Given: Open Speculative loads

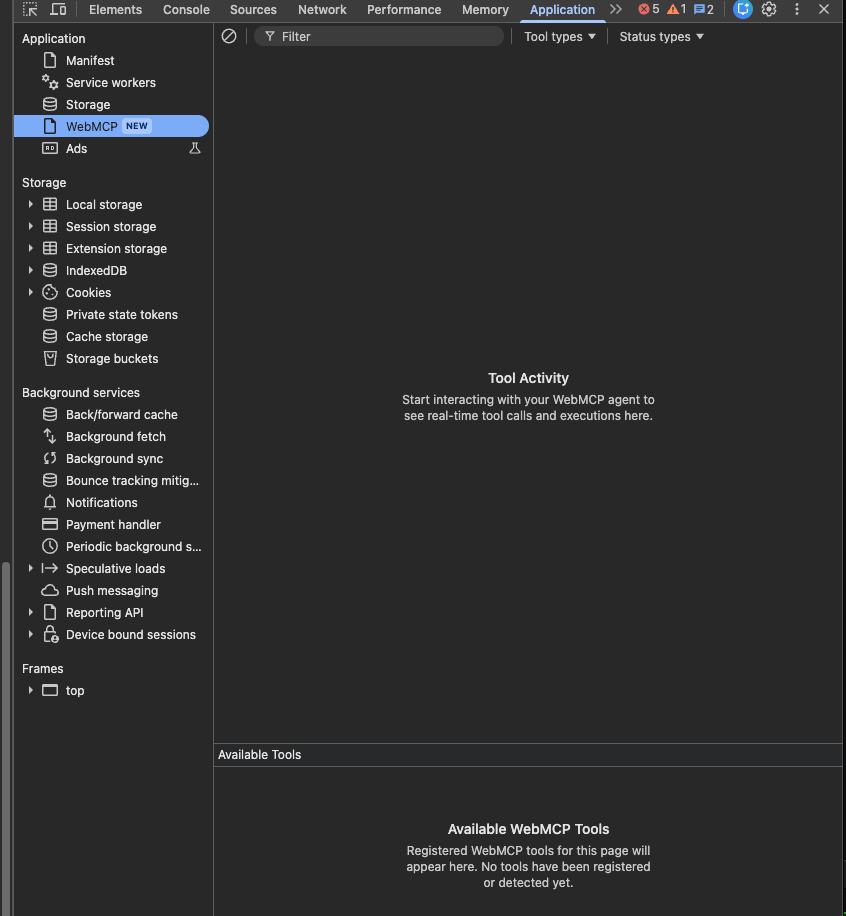Looking at the screenshot, I should (x=111, y=568).
